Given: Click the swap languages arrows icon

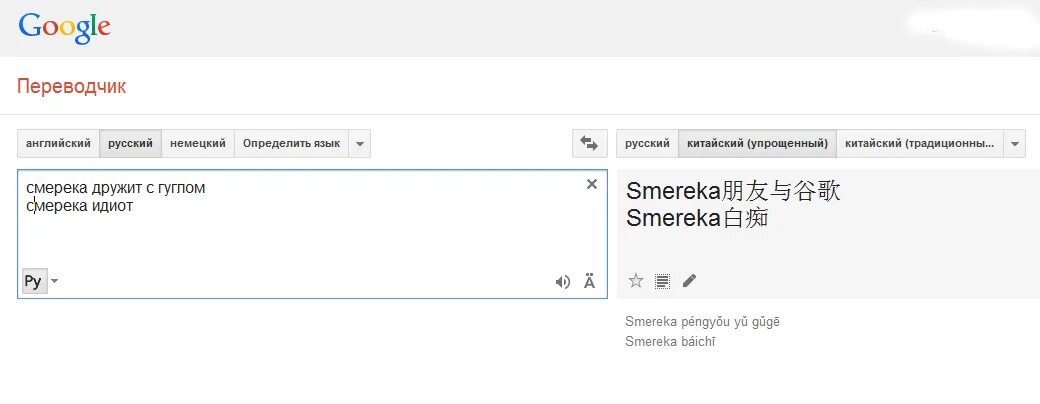Looking at the screenshot, I should coord(589,143).
